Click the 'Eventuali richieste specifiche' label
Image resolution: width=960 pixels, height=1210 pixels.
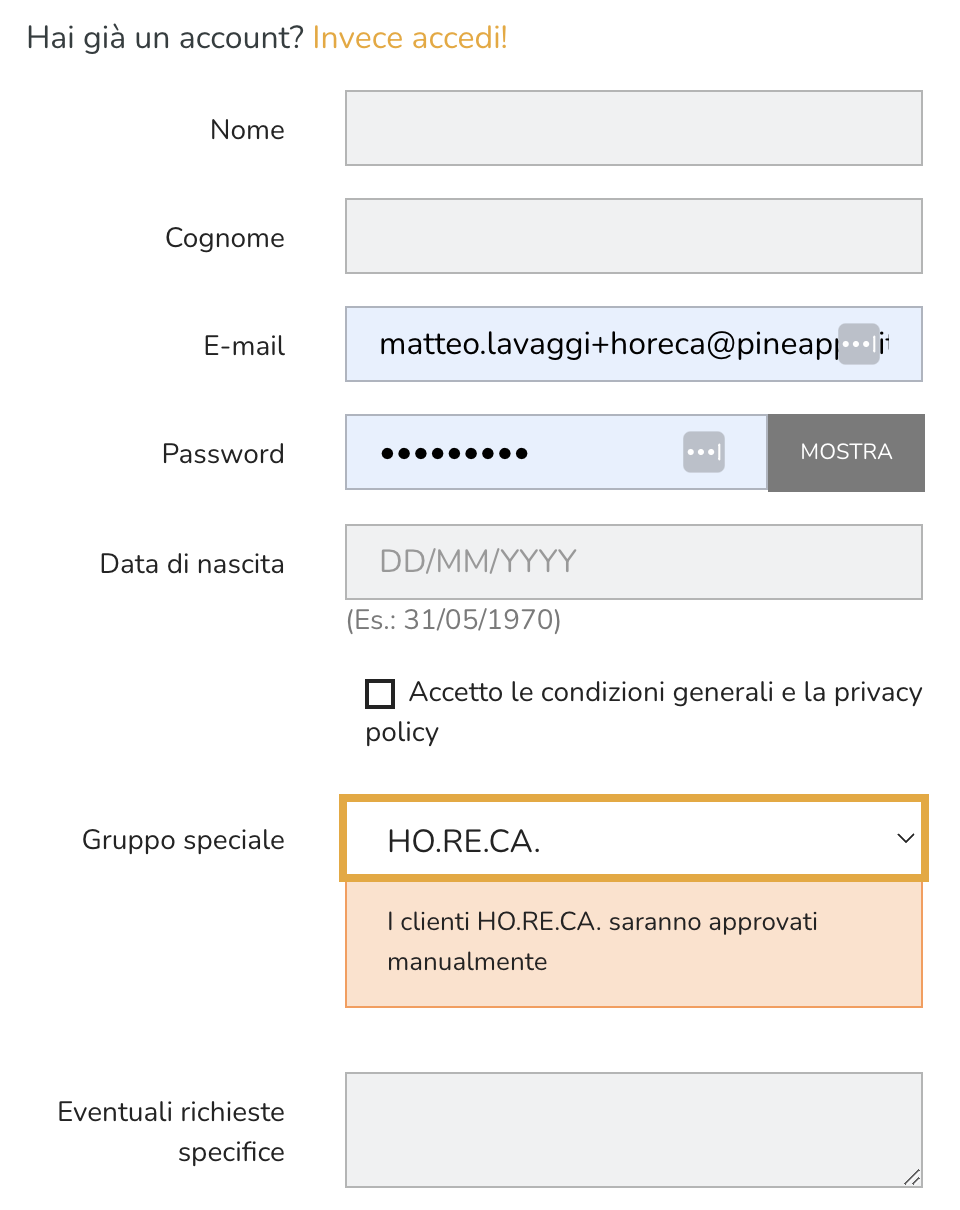click(171, 1132)
